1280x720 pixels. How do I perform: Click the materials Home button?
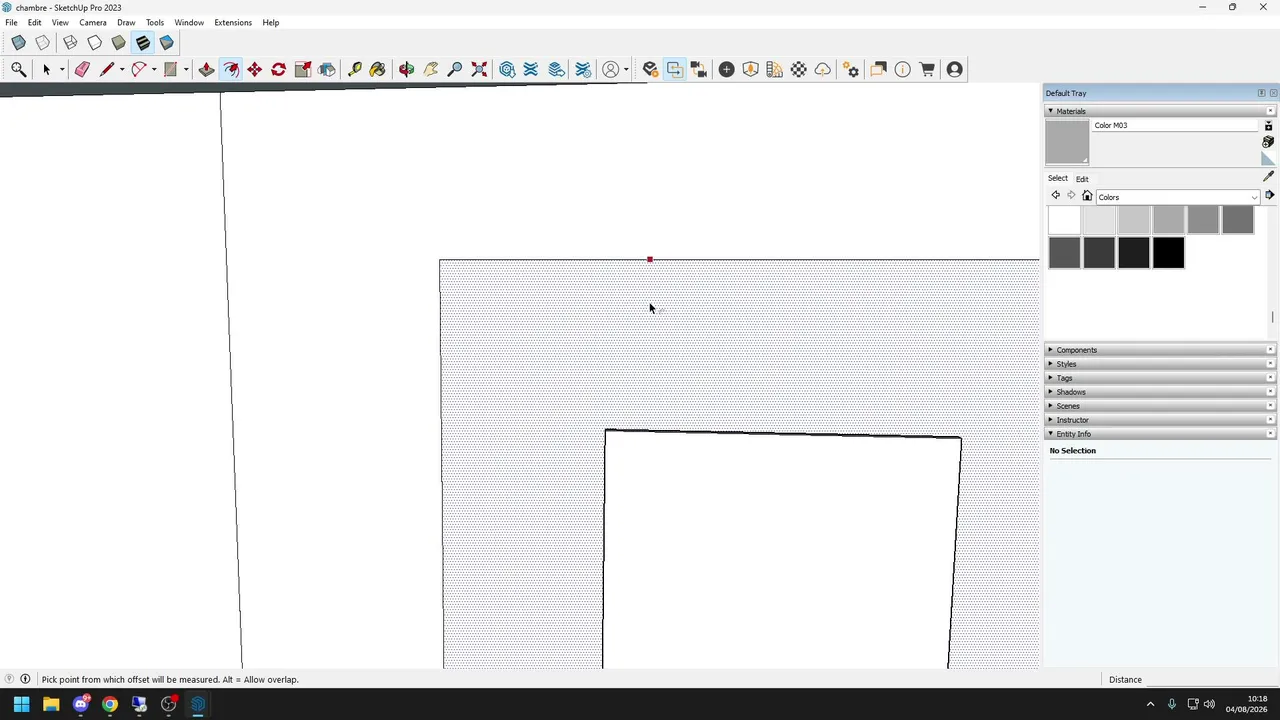(x=1087, y=196)
